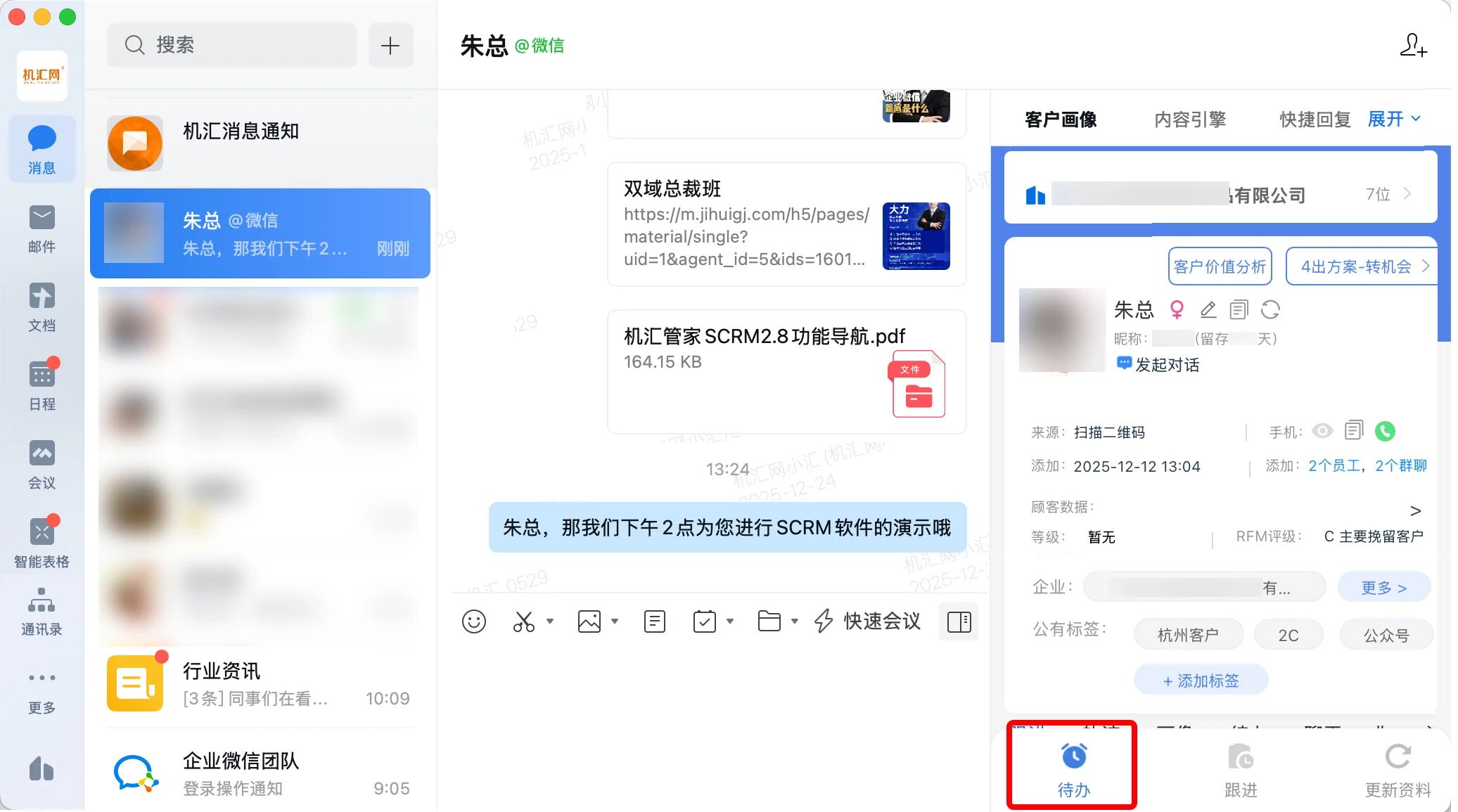Expand 顾客数据 section arrow

click(1415, 510)
